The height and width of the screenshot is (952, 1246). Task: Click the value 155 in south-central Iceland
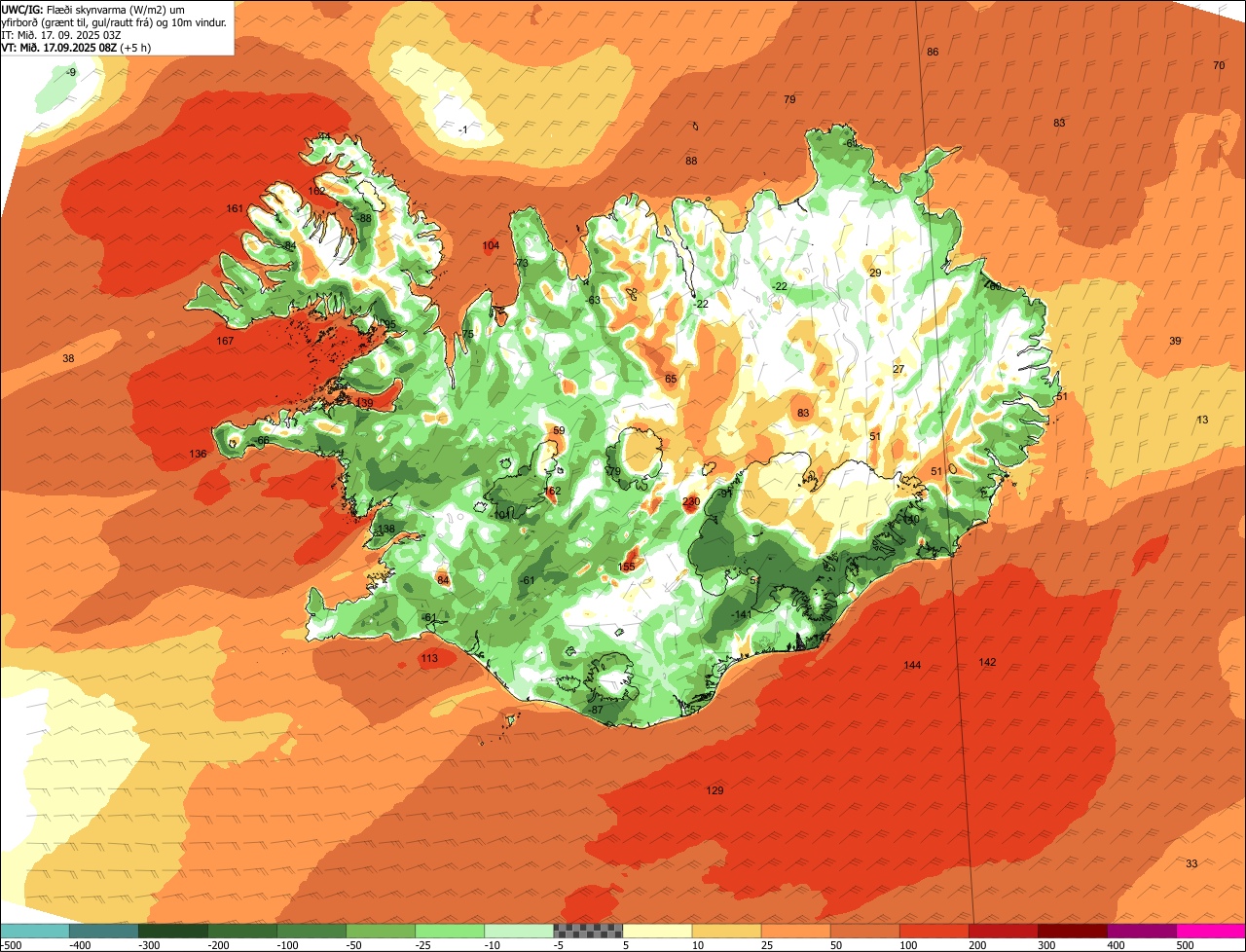(627, 567)
